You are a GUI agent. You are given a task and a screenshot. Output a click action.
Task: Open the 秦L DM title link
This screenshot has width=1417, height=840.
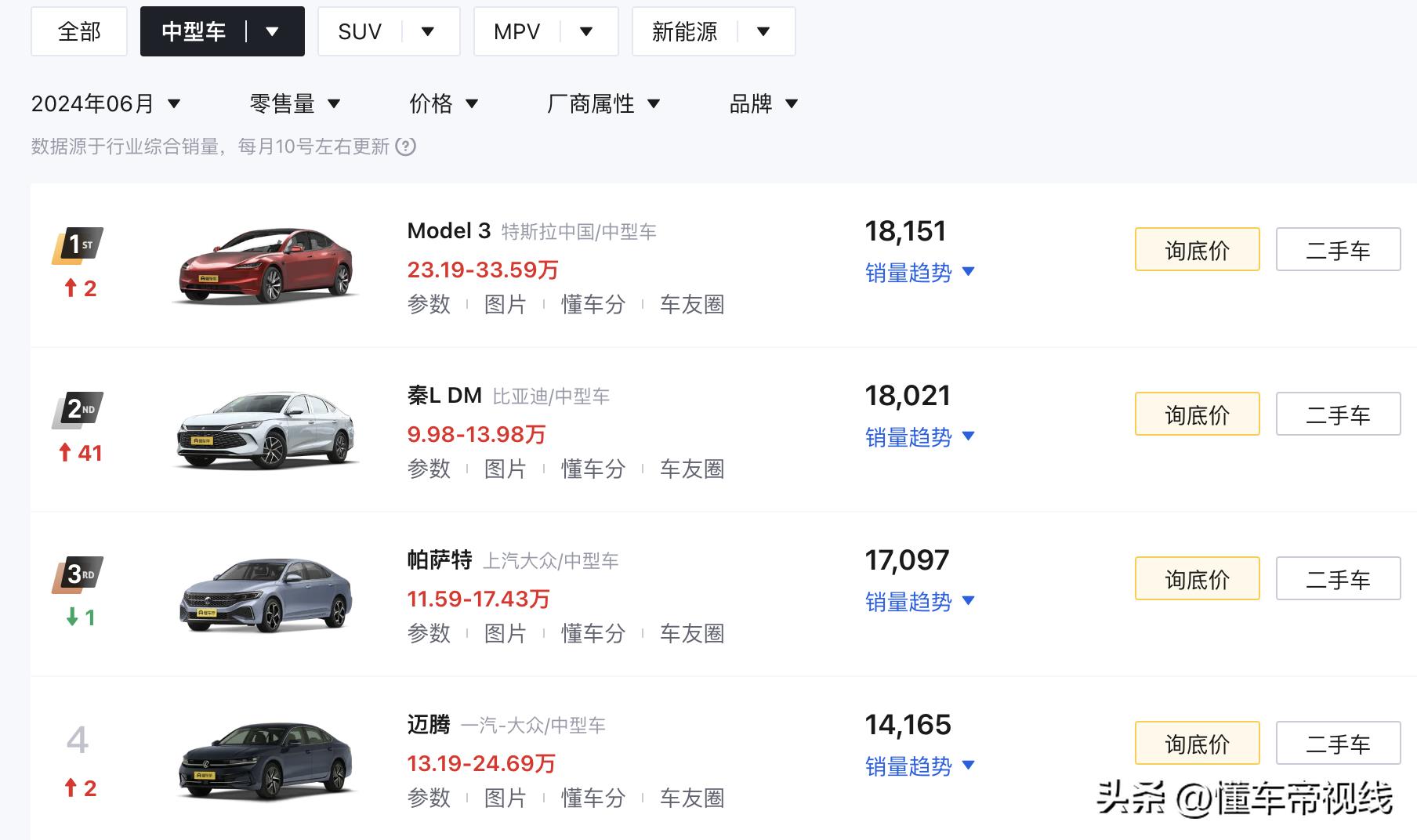point(444,395)
